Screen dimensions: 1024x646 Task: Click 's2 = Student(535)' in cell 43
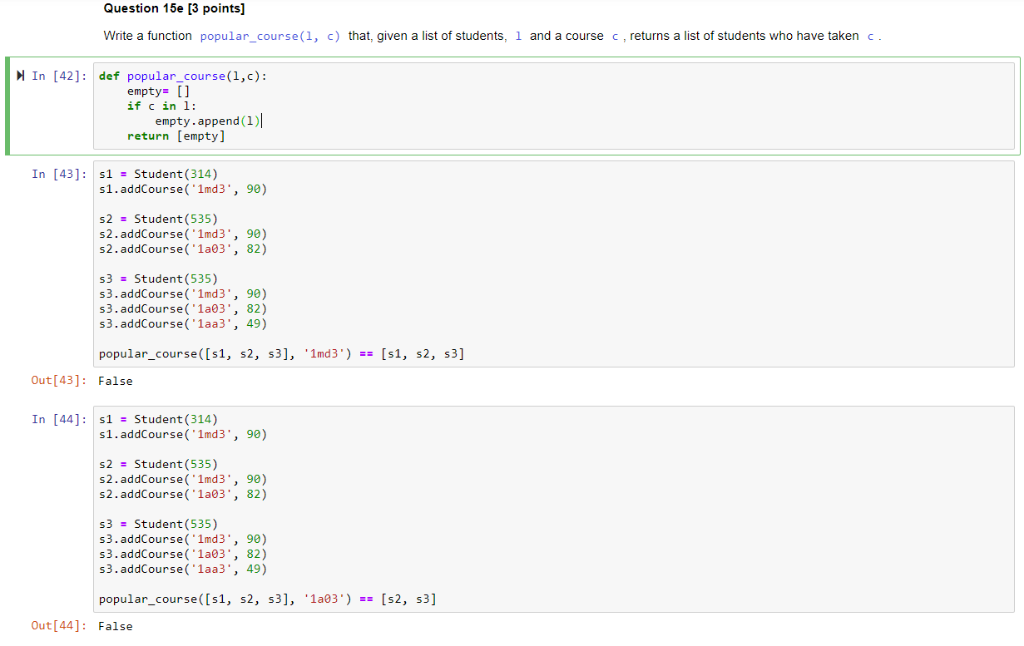pyautogui.click(x=158, y=219)
